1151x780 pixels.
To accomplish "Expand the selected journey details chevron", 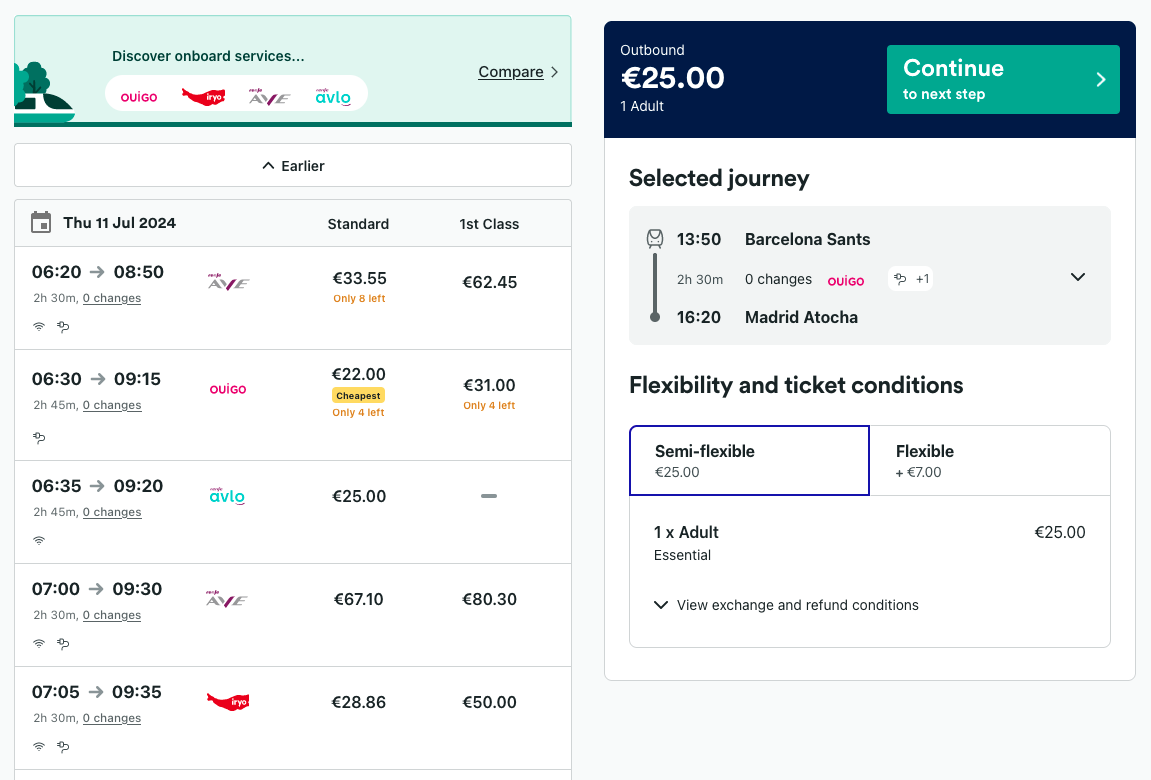I will [x=1078, y=277].
